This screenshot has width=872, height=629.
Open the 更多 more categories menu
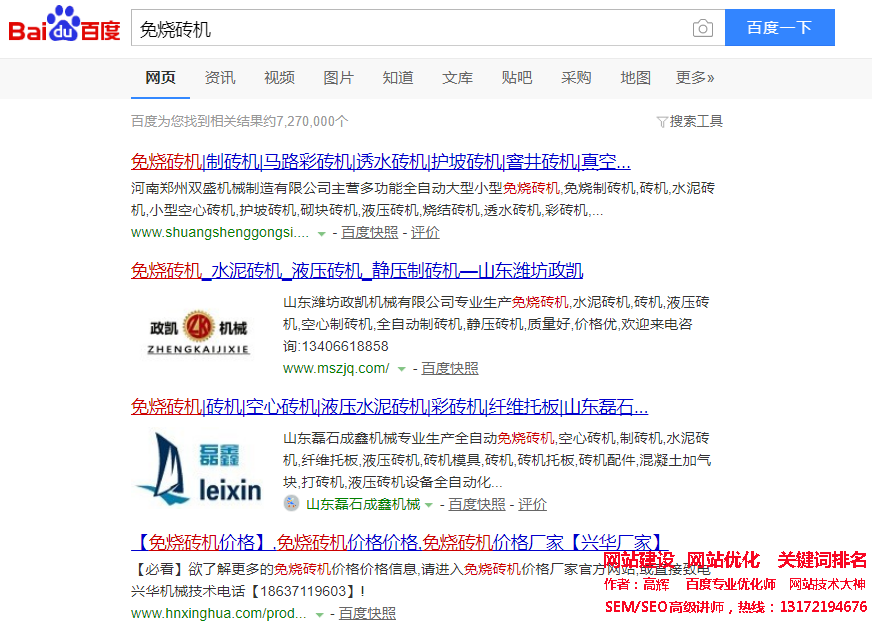[695, 78]
